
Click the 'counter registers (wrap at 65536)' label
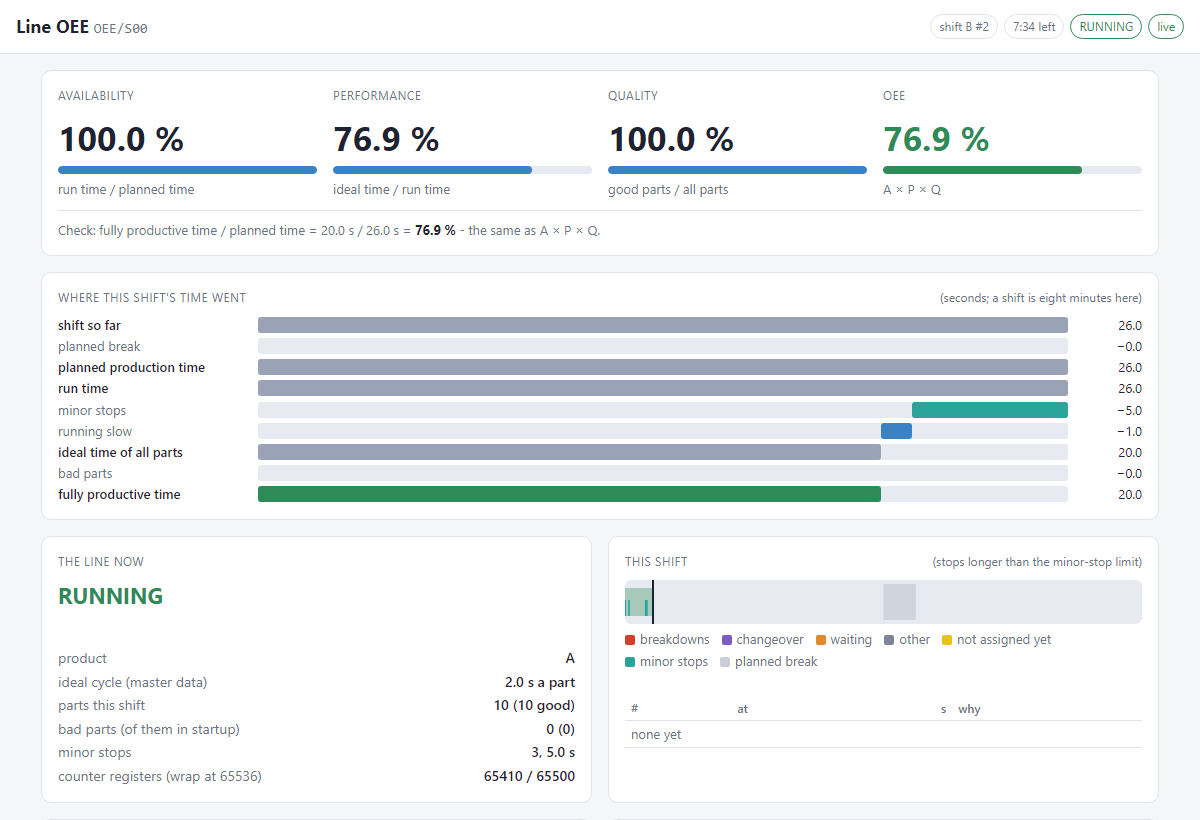[x=159, y=776]
